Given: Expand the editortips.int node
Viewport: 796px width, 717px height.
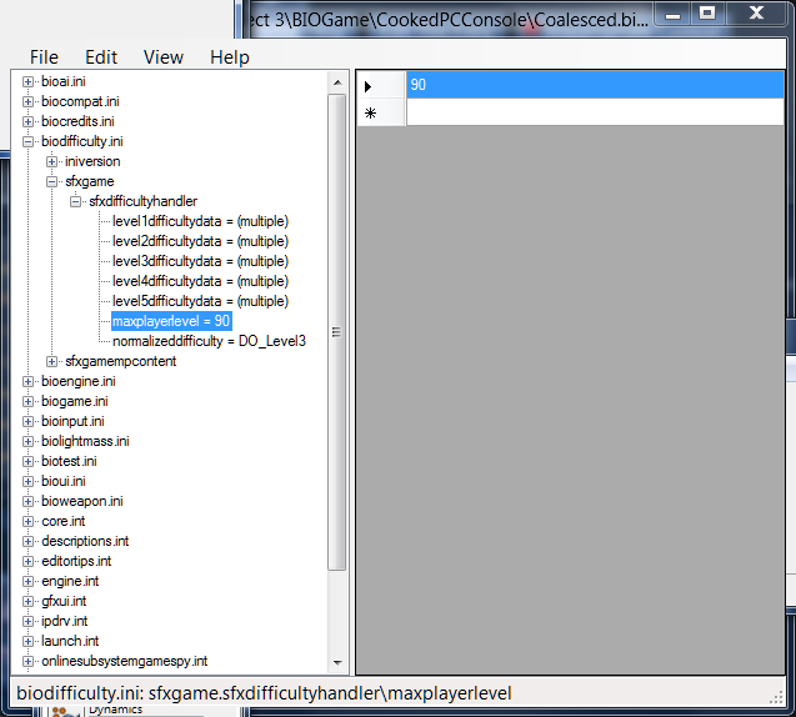Looking at the screenshot, I should (28, 562).
